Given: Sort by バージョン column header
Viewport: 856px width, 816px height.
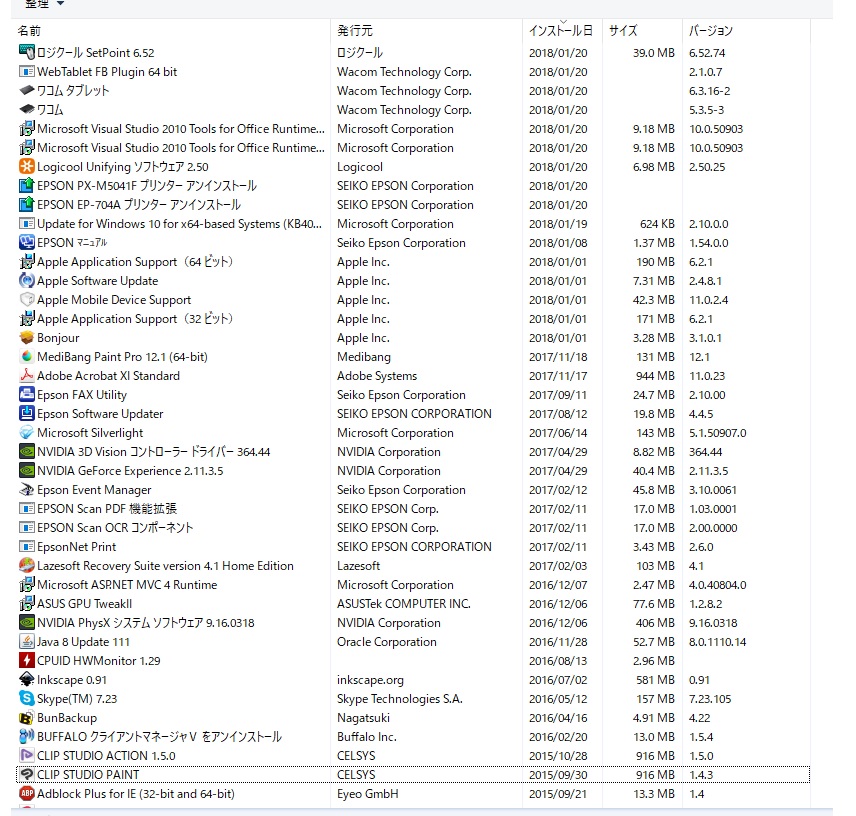Looking at the screenshot, I should (x=710, y=31).
